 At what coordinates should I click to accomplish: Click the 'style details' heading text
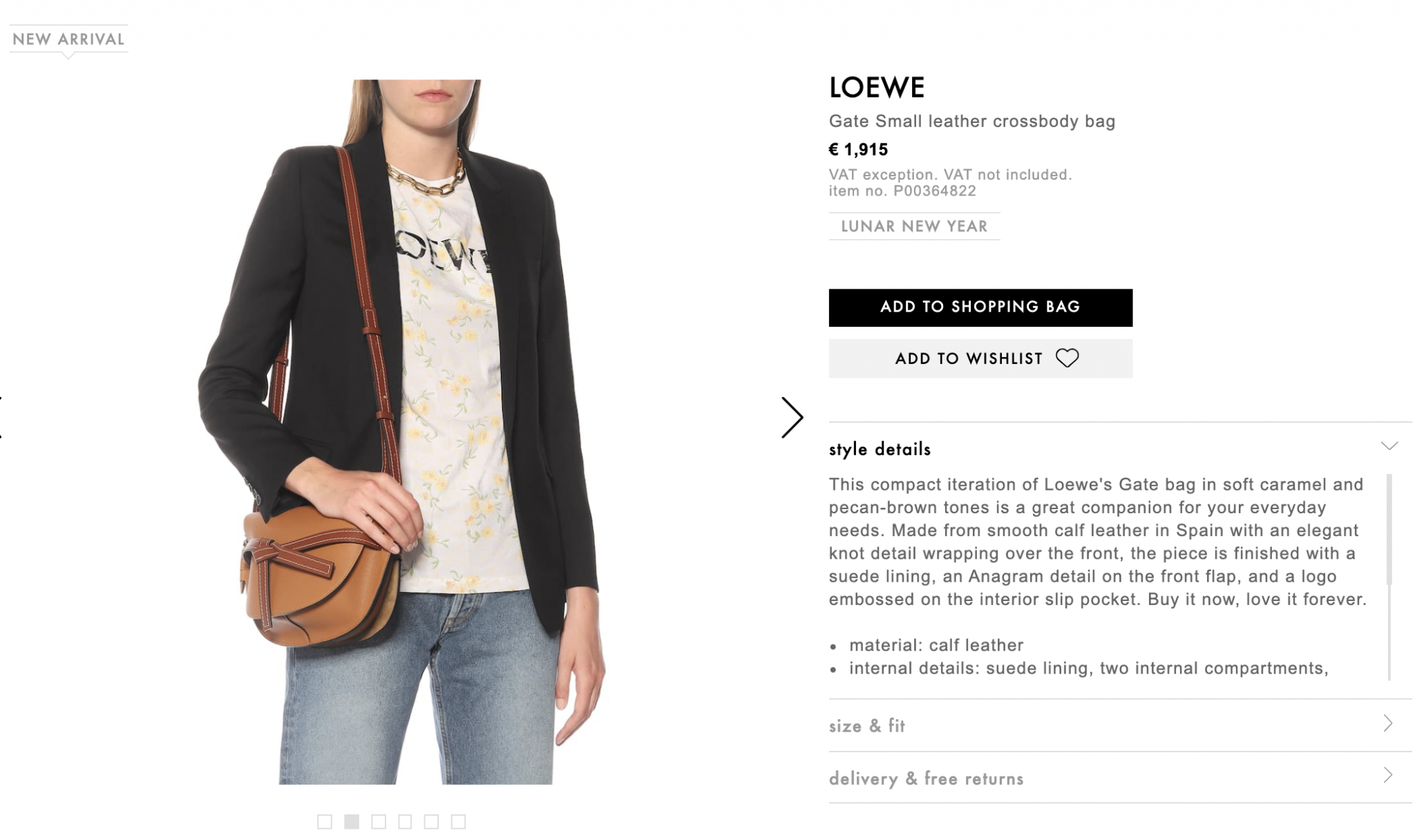click(x=880, y=450)
